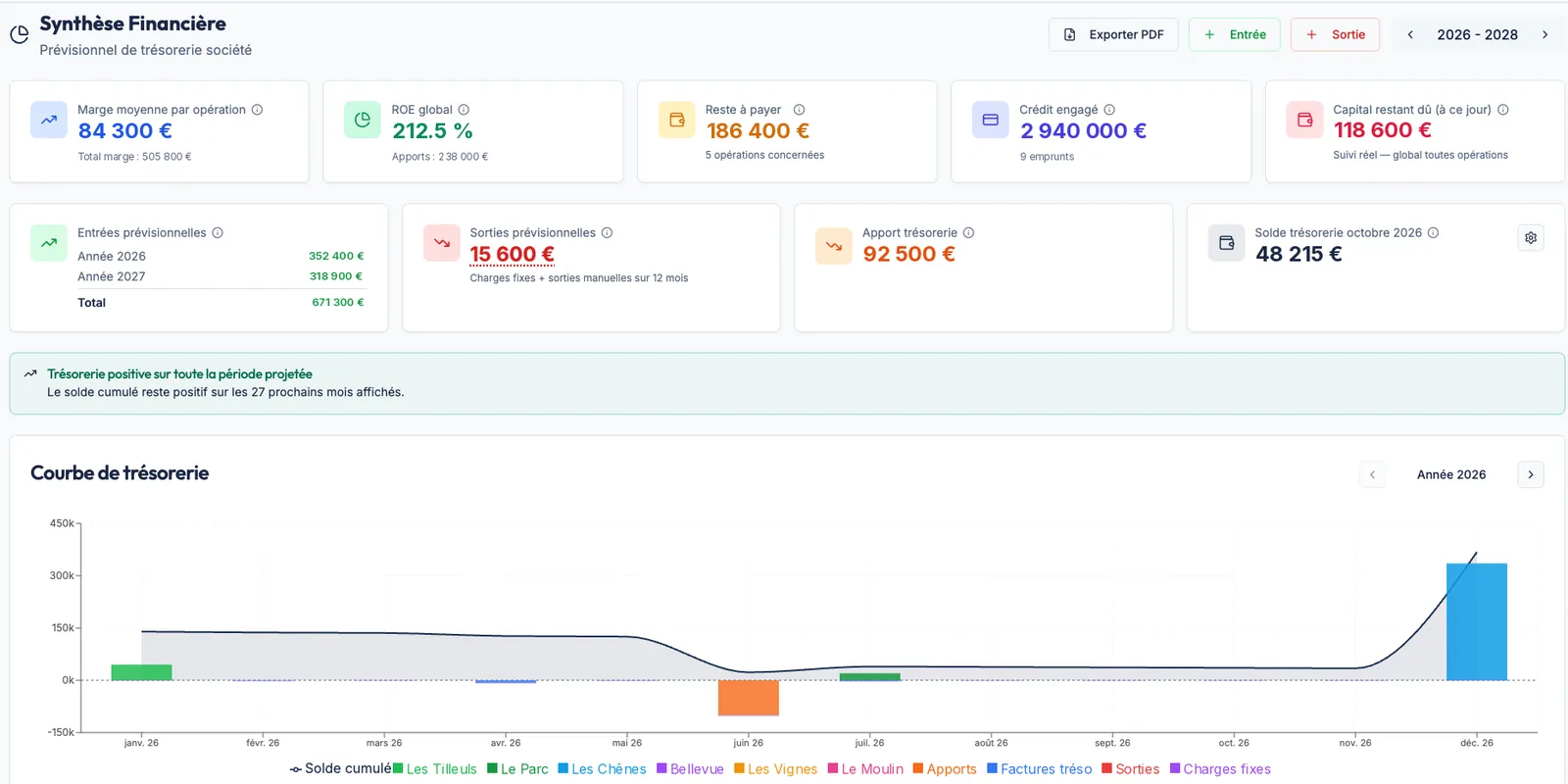The image size is (1568, 784).
Task: Toggle Les Chênes legend series
Action: [x=602, y=768]
